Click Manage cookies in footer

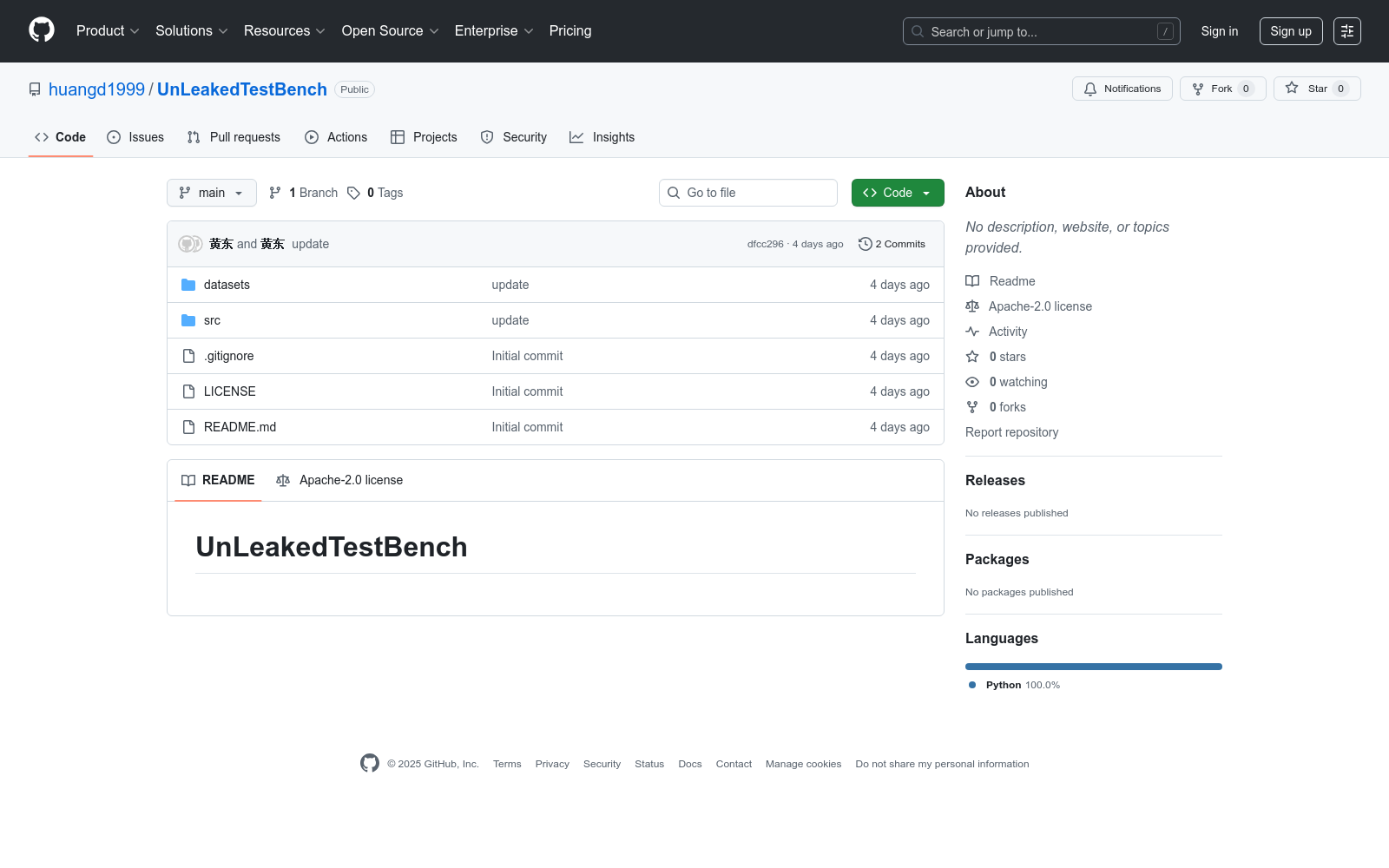803,764
